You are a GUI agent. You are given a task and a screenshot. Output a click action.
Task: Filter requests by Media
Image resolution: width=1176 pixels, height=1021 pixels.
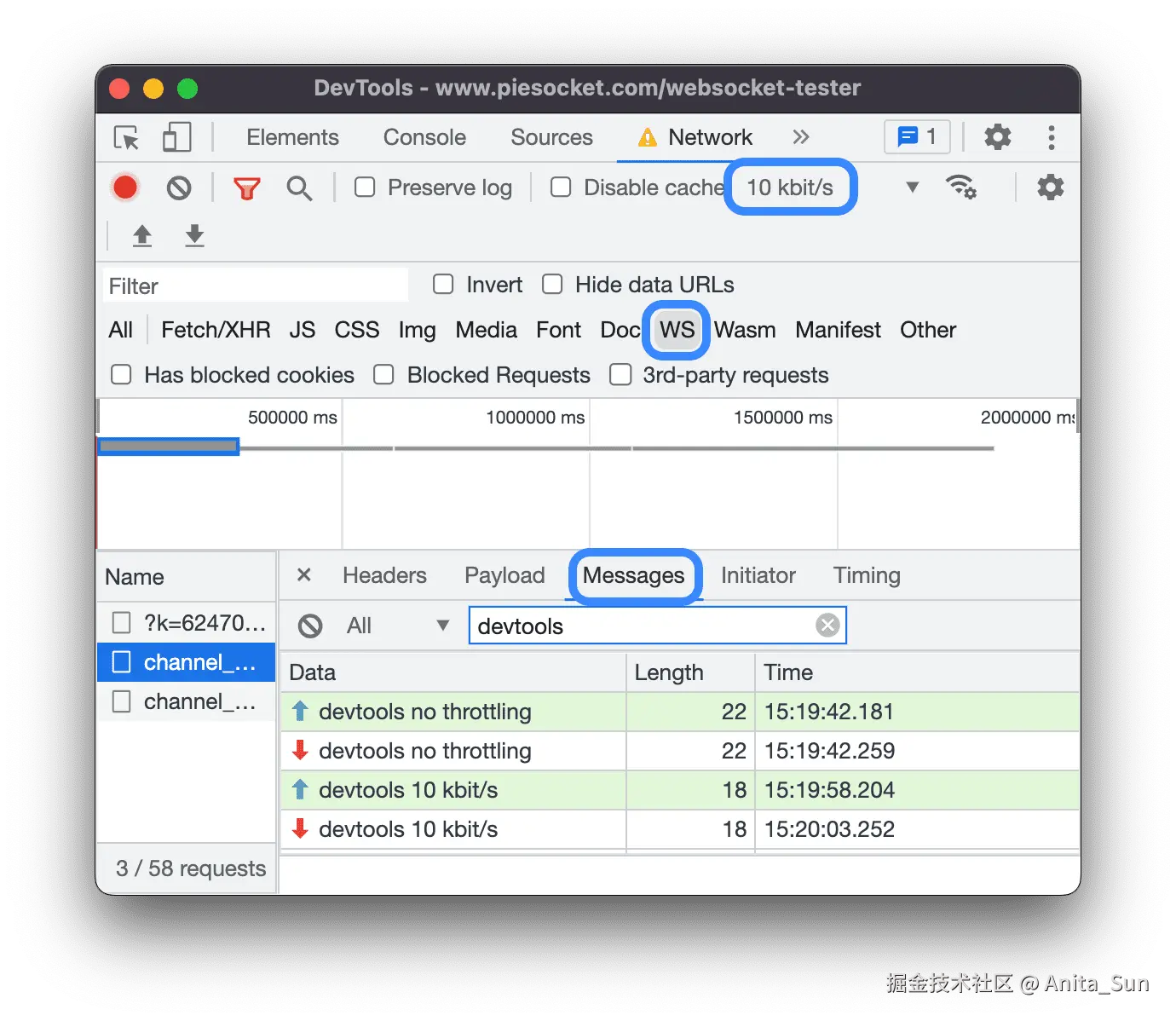tap(486, 330)
